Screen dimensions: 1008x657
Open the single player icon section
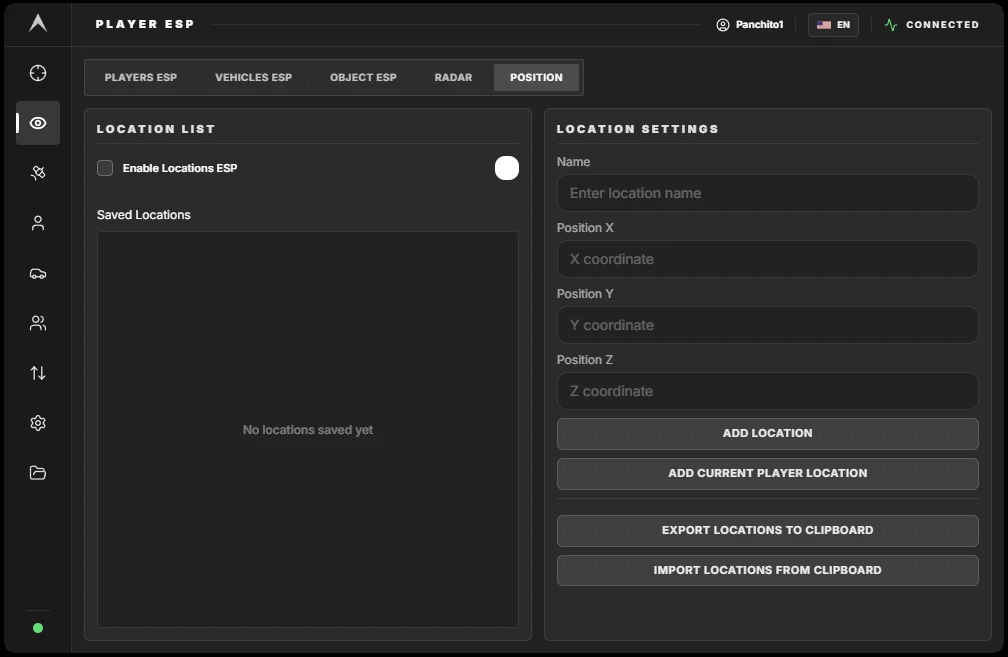coord(38,223)
